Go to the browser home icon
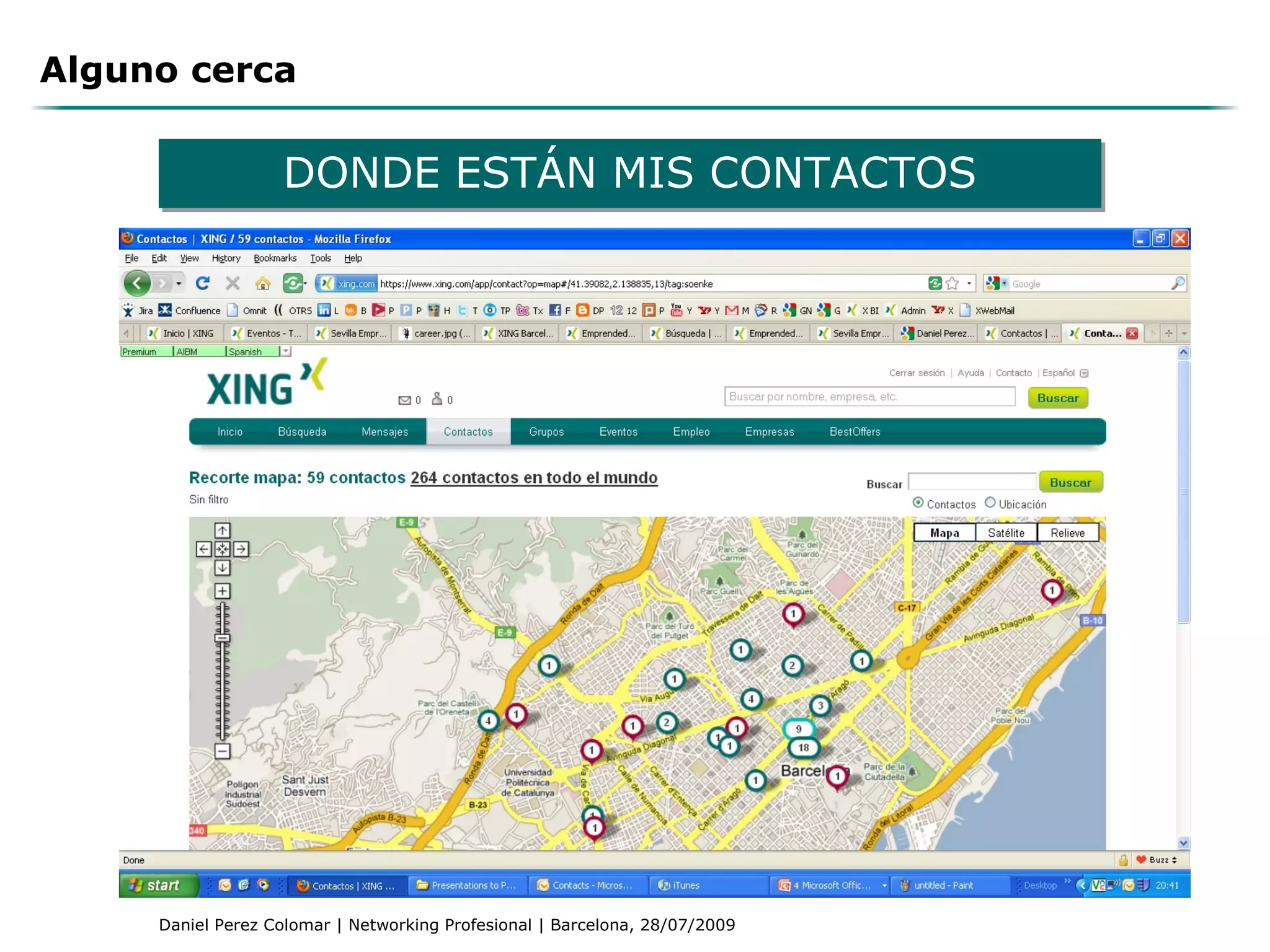Screen dimensions: 1270x952 click(263, 283)
